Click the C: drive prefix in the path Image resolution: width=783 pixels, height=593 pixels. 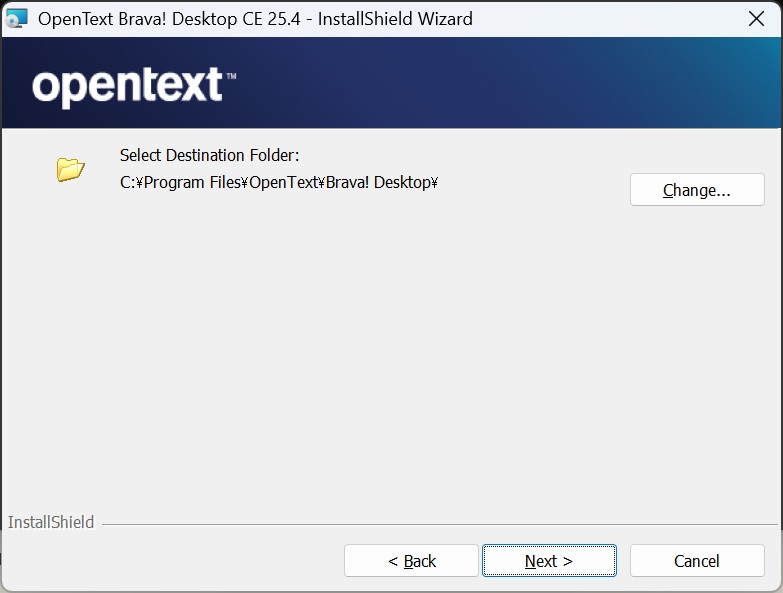(127, 182)
